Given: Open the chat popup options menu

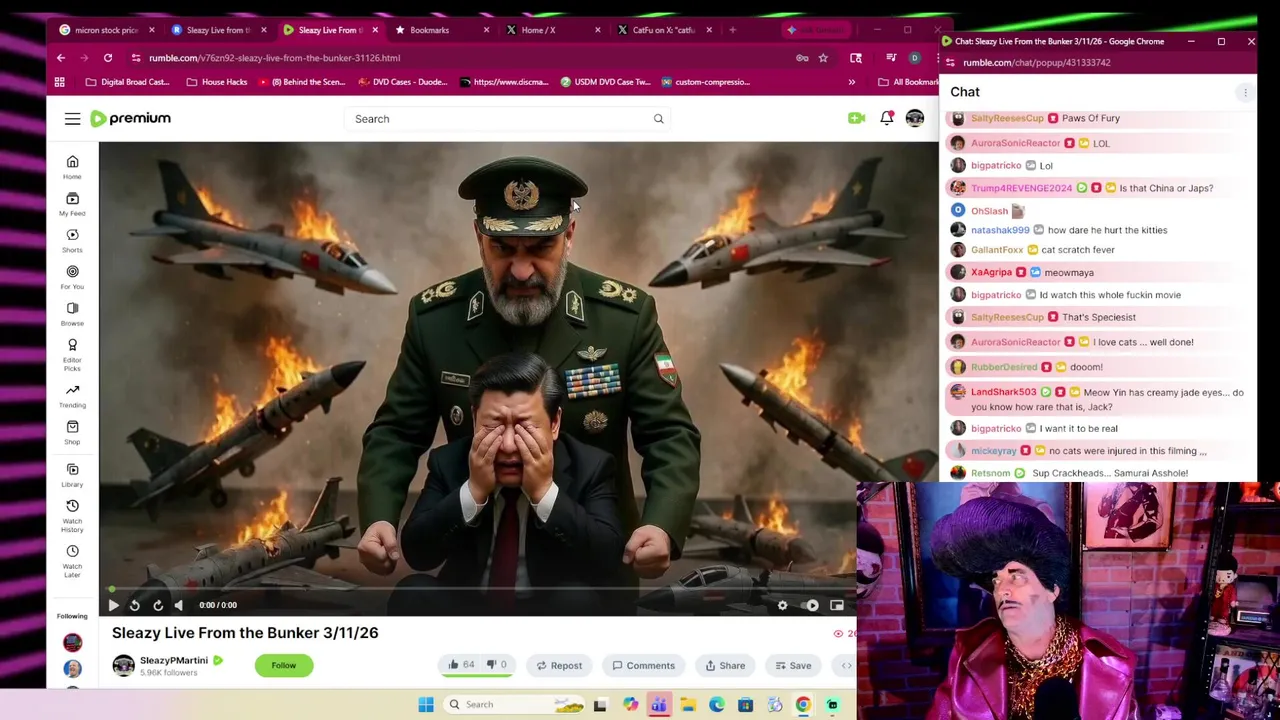Looking at the screenshot, I should pos(1245,93).
